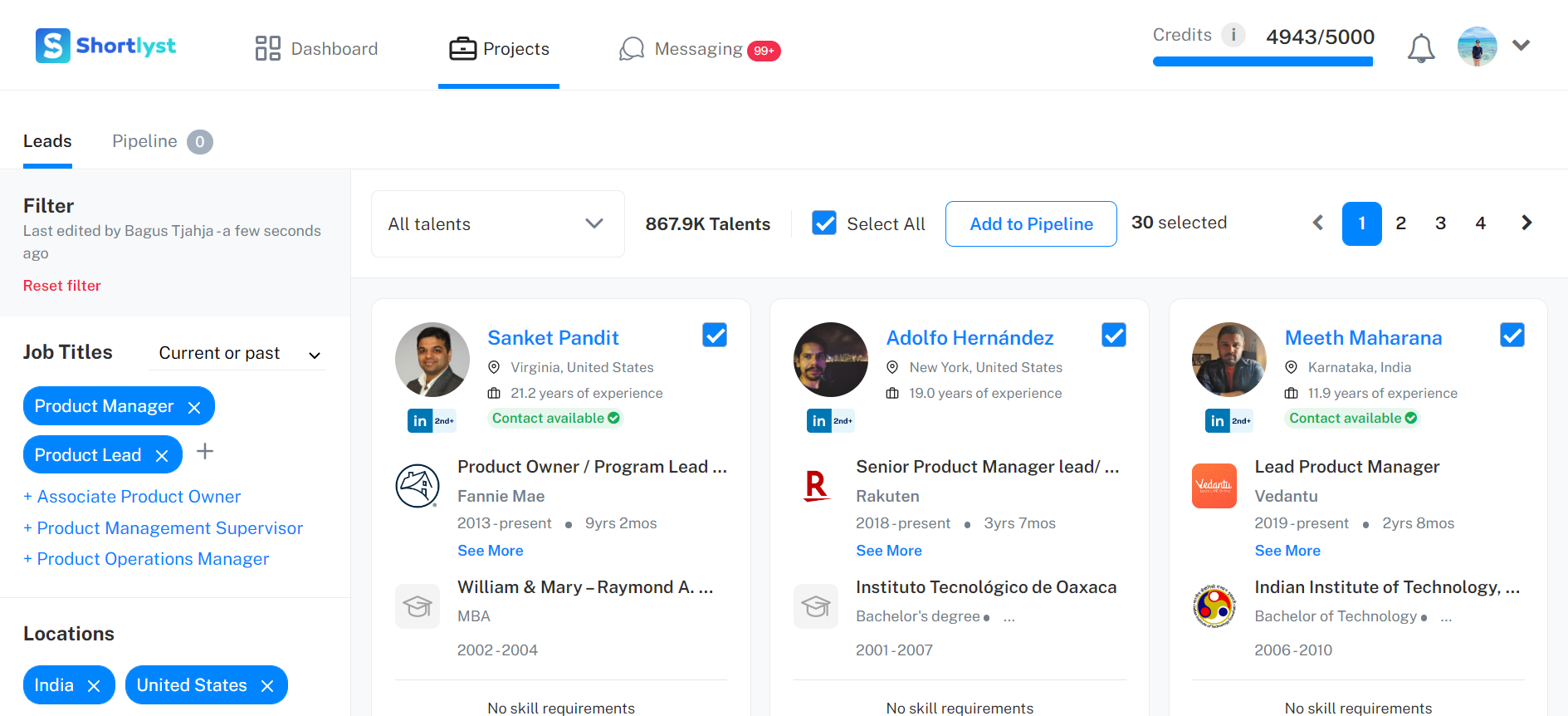Open the Current or past dropdown

click(238, 354)
